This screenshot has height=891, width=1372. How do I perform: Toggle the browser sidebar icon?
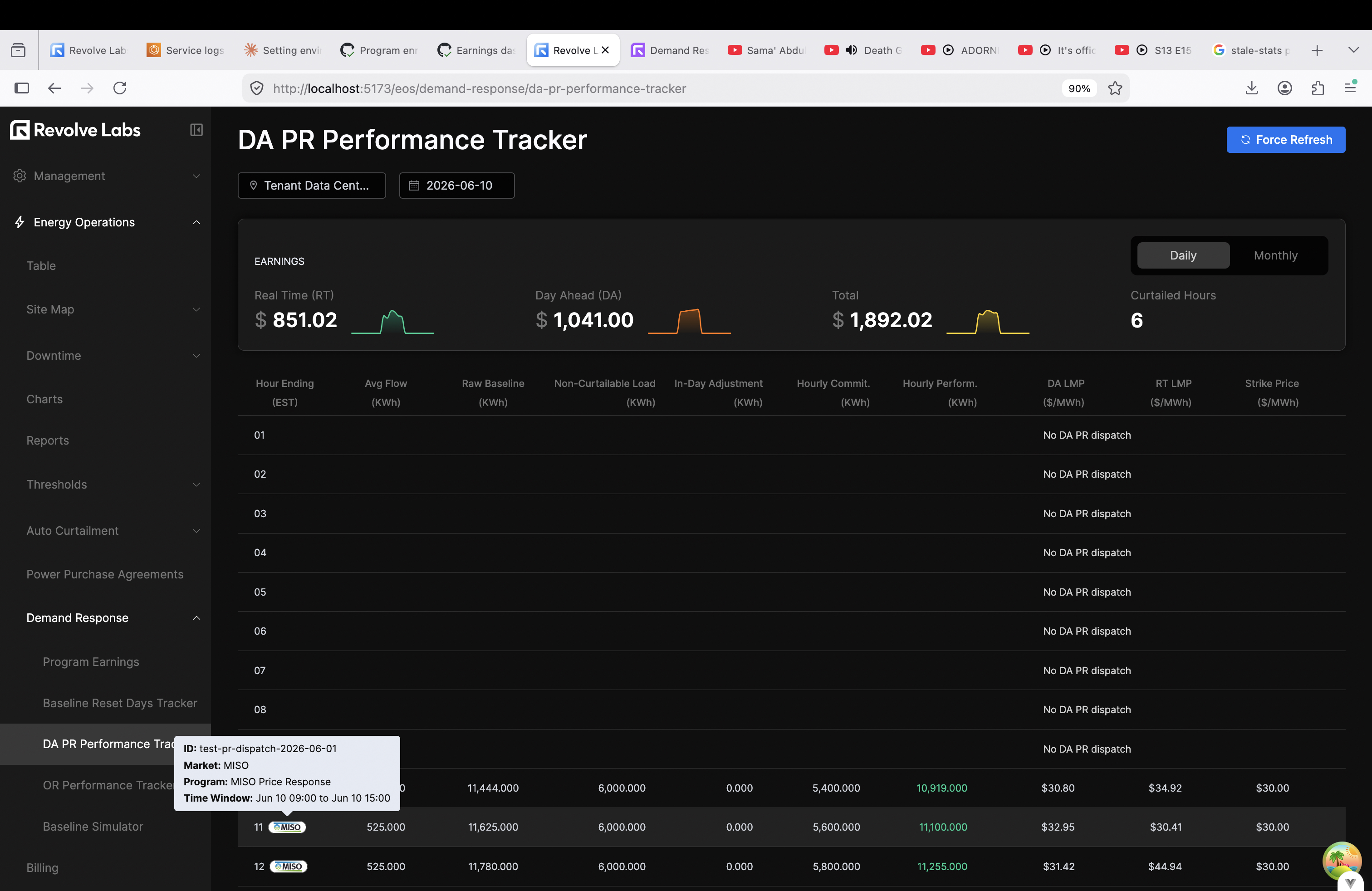tap(21, 88)
